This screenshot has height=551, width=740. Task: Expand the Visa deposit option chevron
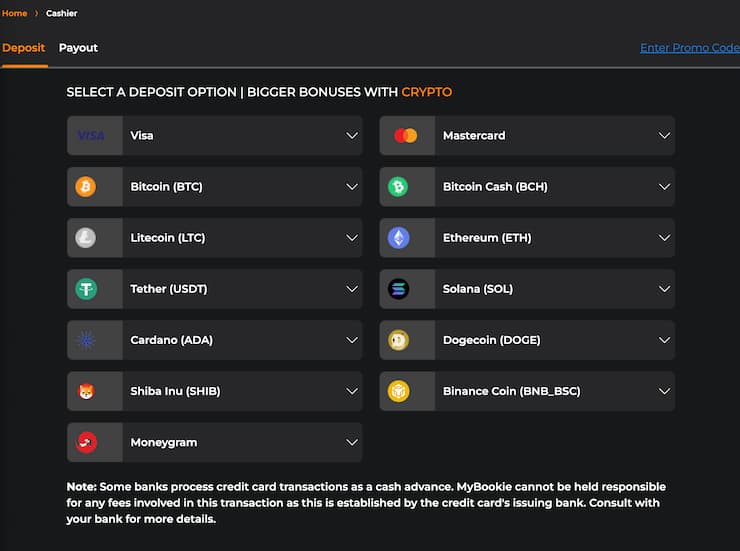pos(352,136)
